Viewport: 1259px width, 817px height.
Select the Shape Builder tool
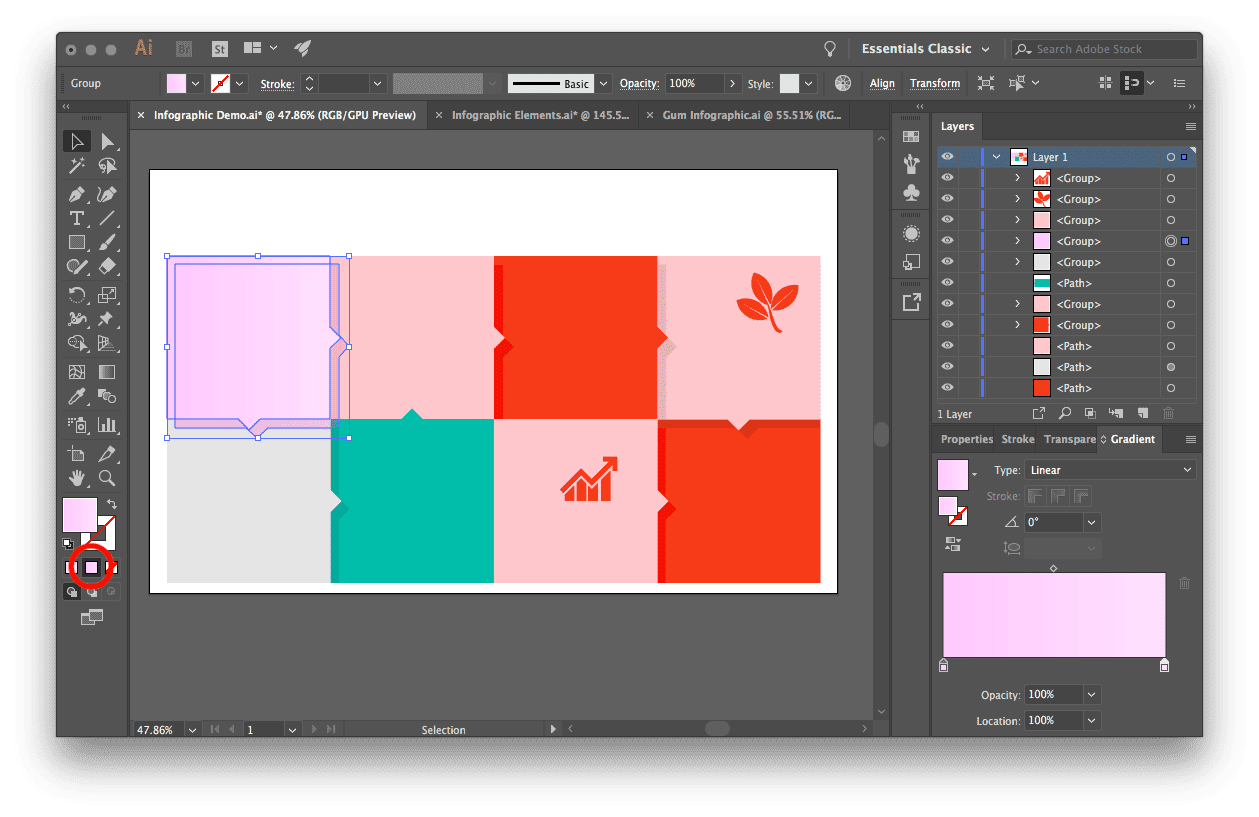(x=76, y=343)
